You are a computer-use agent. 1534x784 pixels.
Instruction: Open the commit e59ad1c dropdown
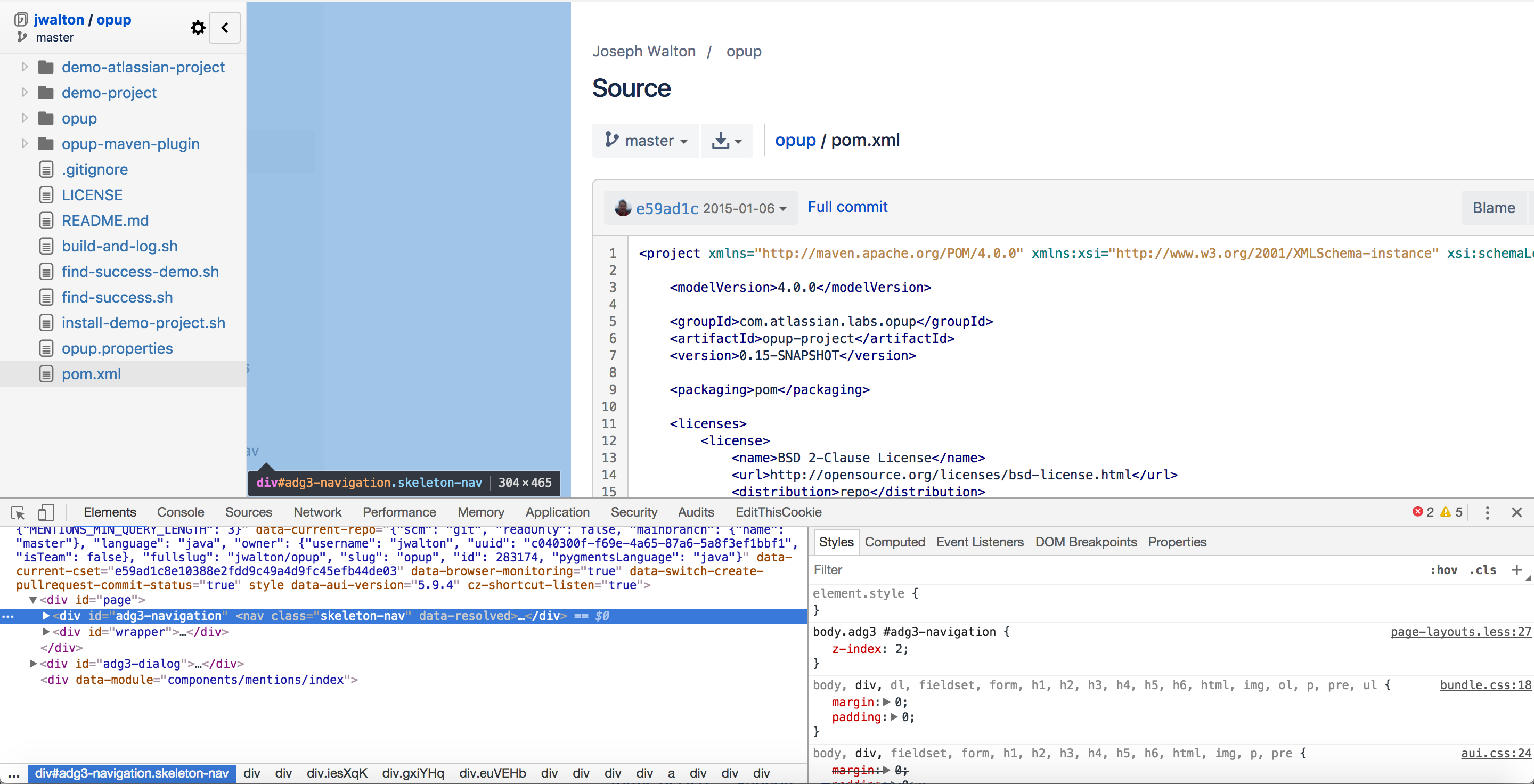(700, 208)
